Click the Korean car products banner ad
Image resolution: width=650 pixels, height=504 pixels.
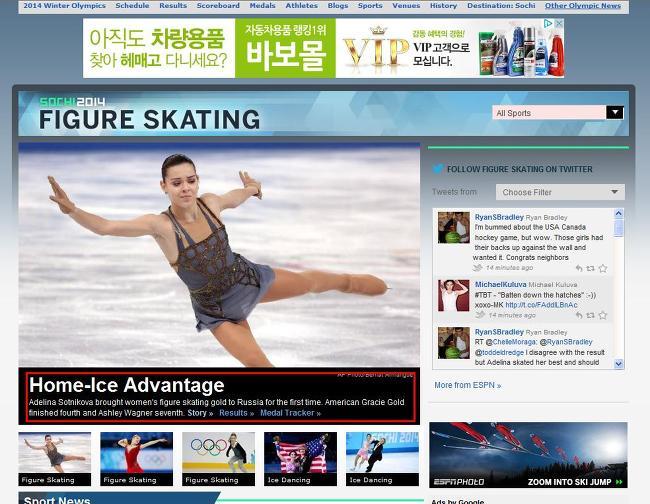point(323,48)
